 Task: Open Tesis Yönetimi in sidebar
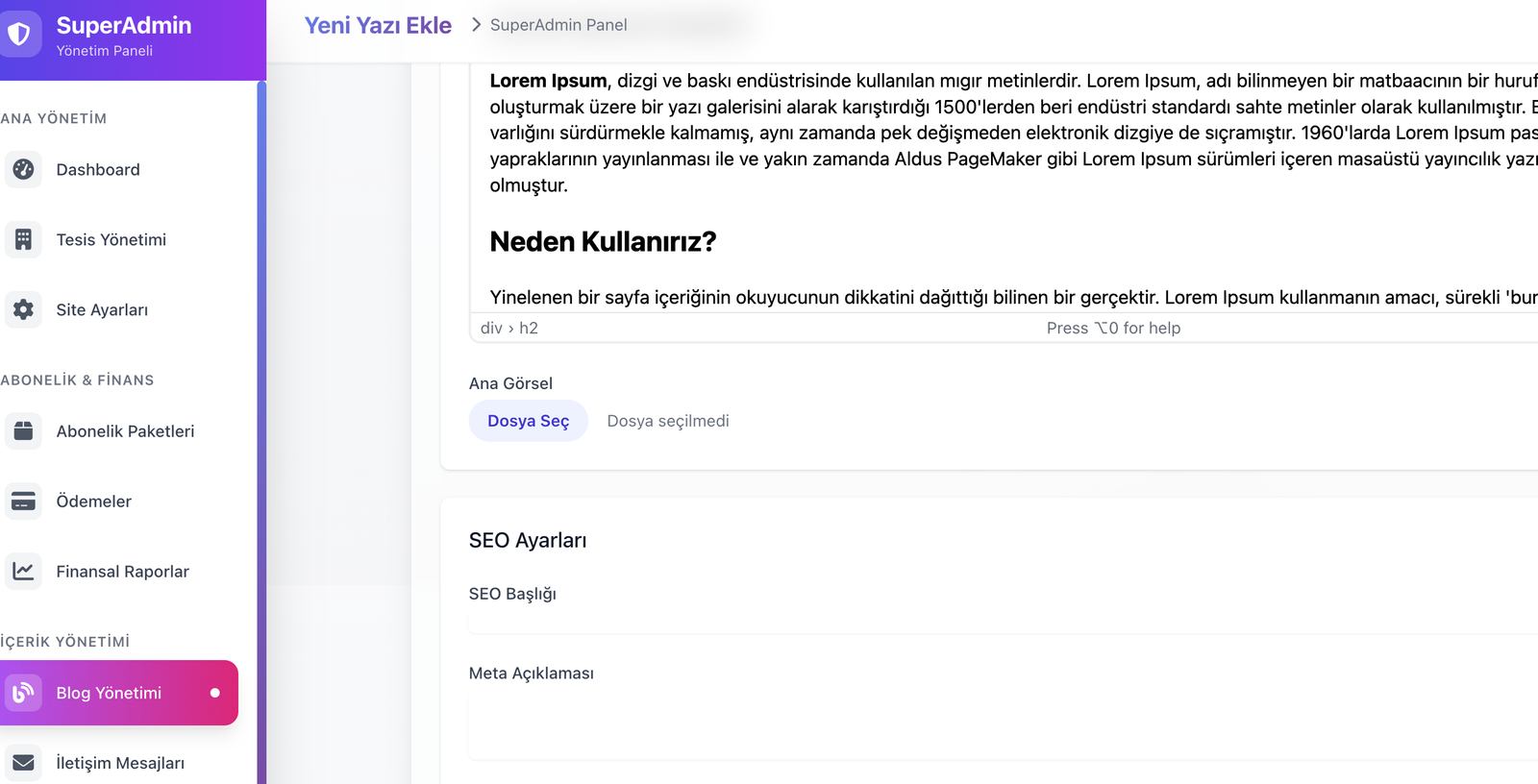pos(111,240)
